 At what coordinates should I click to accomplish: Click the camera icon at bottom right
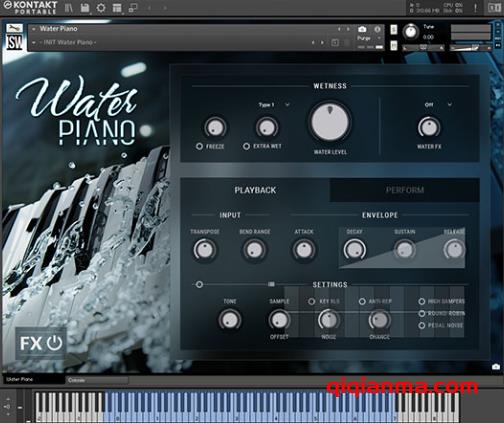[x=496, y=367]
